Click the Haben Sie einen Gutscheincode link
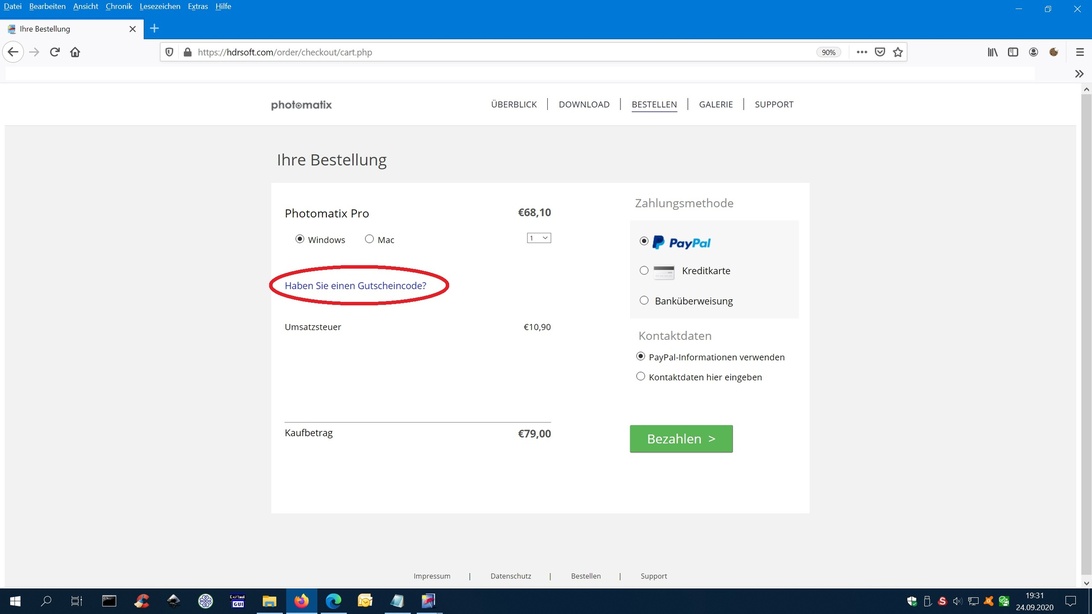 (x=355, y=286)
